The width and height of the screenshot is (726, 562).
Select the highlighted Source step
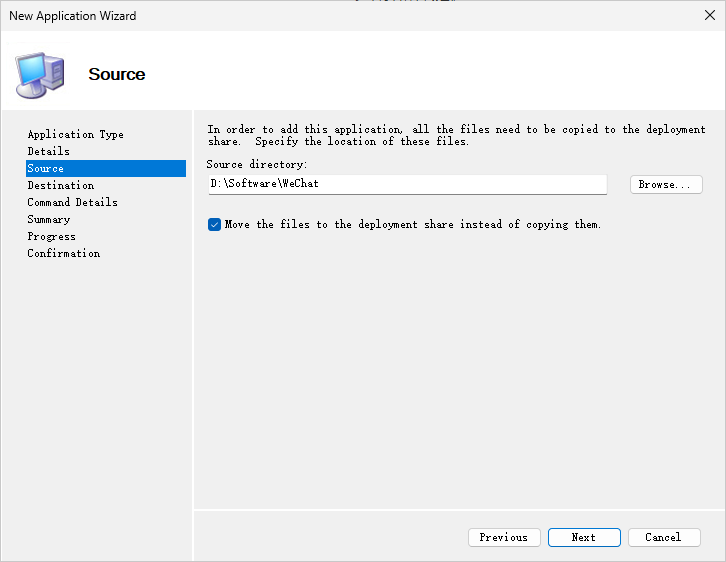click(x=46, y=168)
